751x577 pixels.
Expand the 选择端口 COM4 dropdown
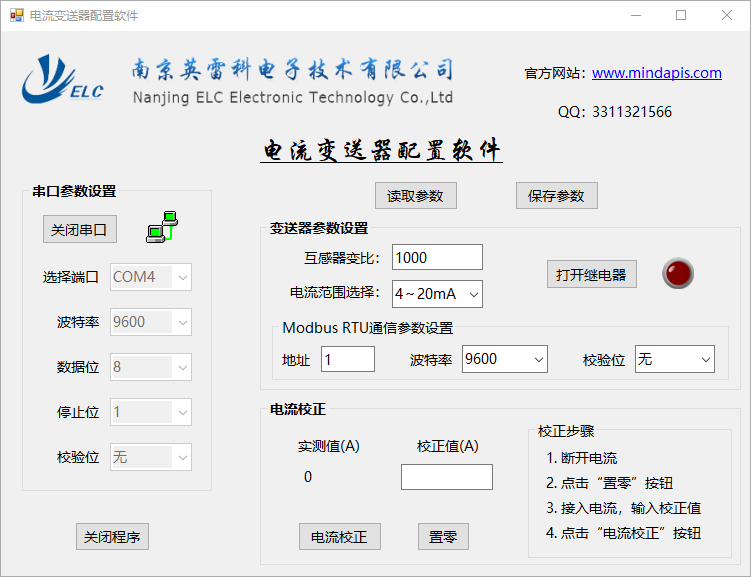[151, 277]
